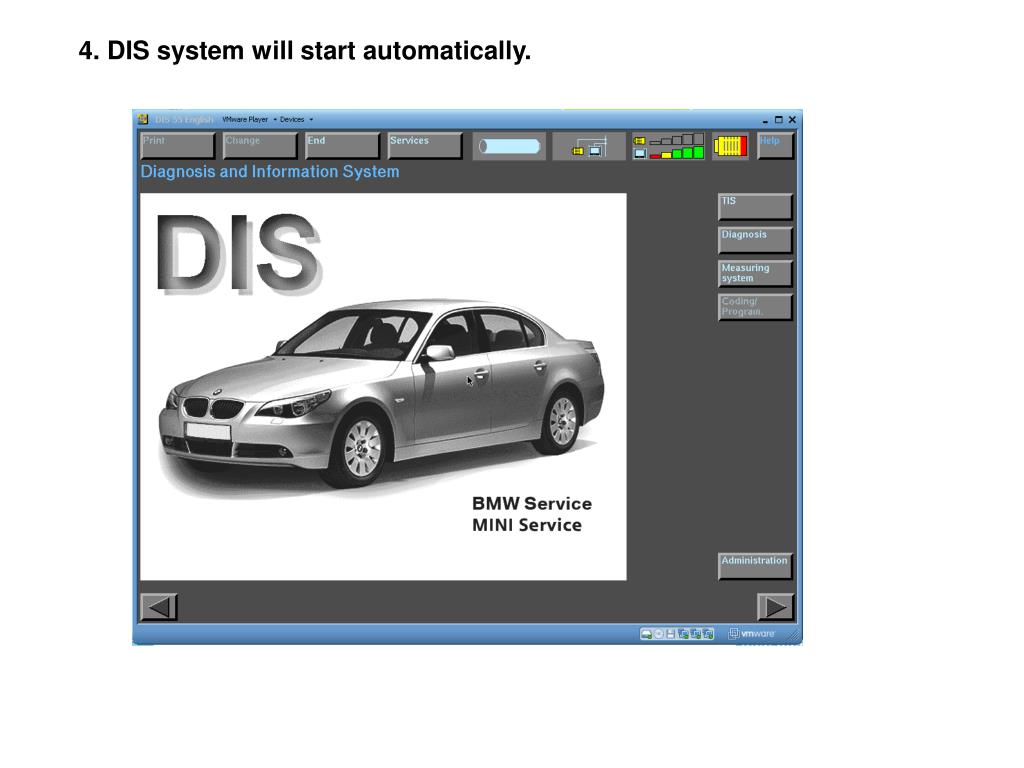Open the Administration section
This screenshot has width=1024, height=768.
coord(755,566)
